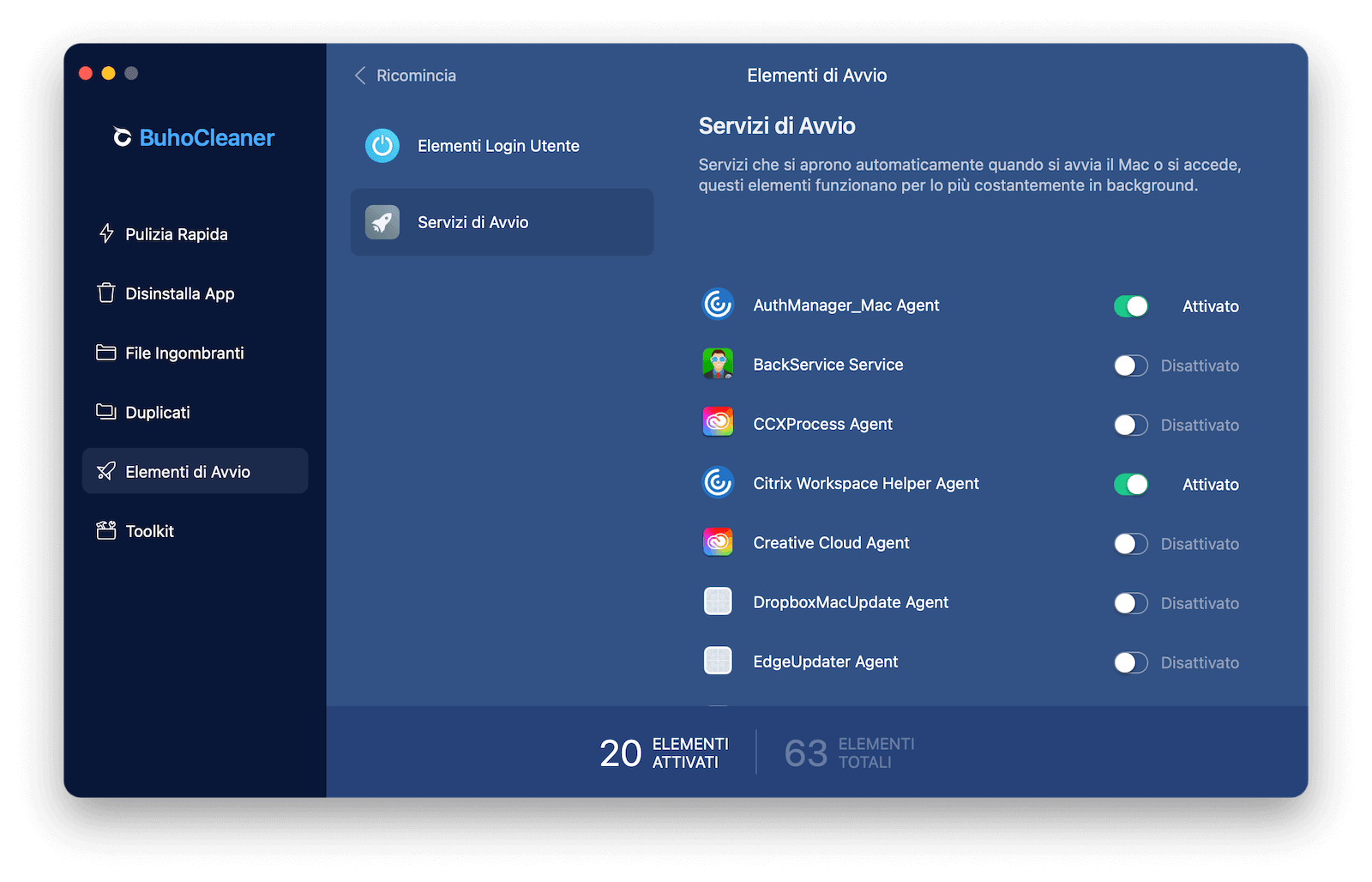This screenshot has height=882, width=1372.
Task: Click the CCXProcess Agent name
Action: (x=823, y=424)
